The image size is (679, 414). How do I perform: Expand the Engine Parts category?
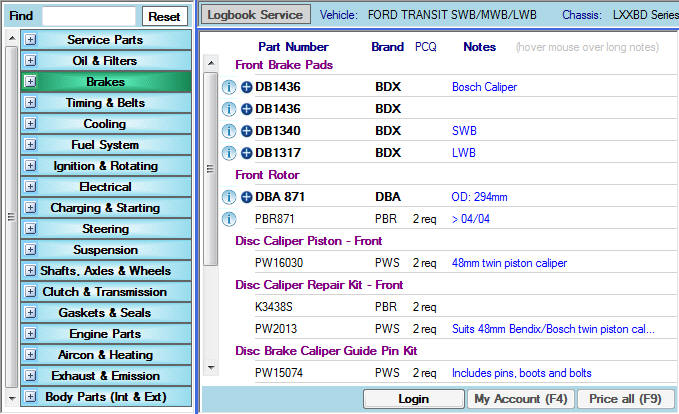30,334
